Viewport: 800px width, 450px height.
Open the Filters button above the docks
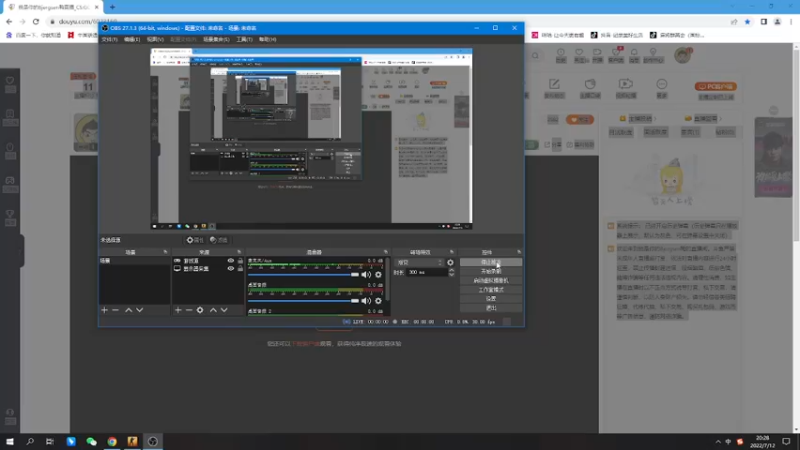pos(219,240)
